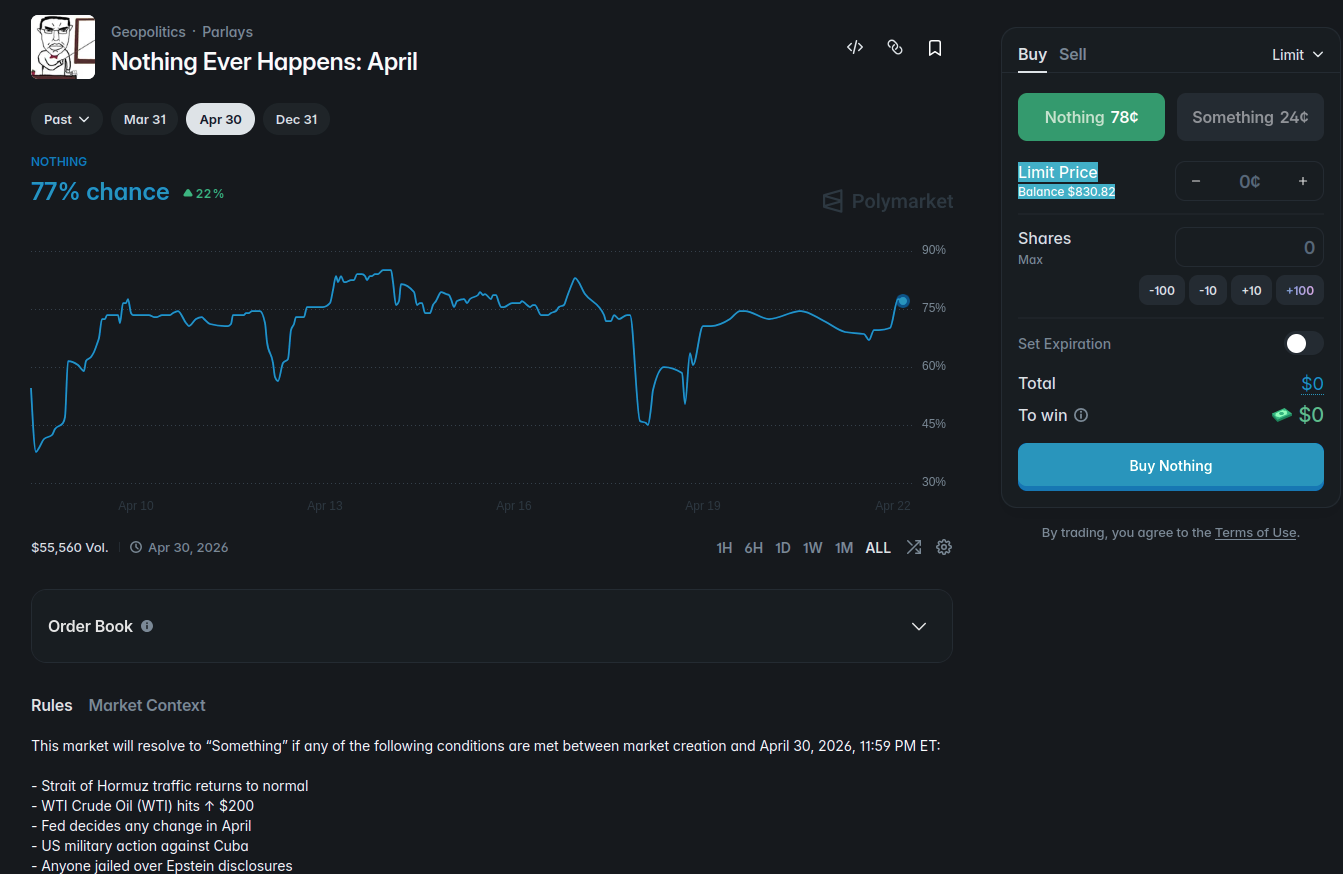This screenshot has height=874, width=1343.
Task: Open the Market Context tab
Action: click(147, 705)
